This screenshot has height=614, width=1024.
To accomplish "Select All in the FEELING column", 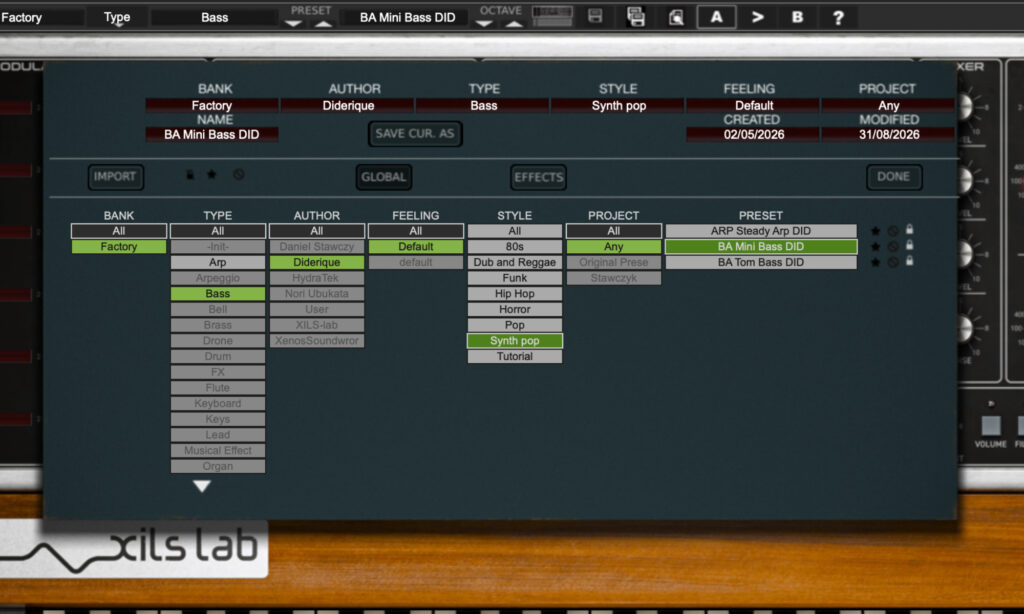I will (x=415, y=231).
